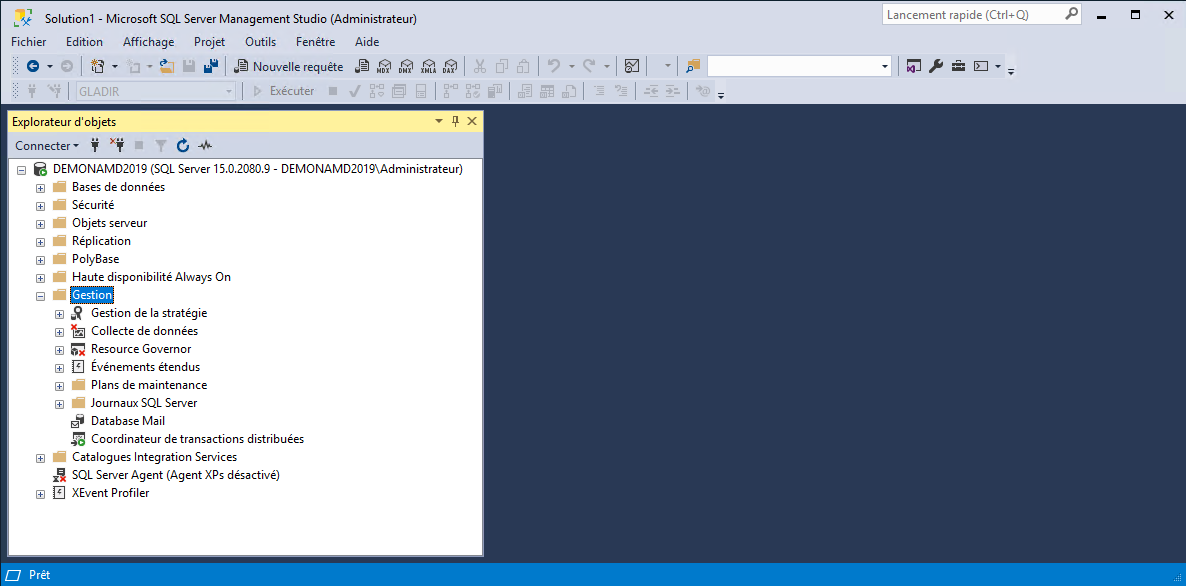The height and width of the screenshot is (586, 1186).
Task: Click the Nouvelle requête button
Action: 289,67
